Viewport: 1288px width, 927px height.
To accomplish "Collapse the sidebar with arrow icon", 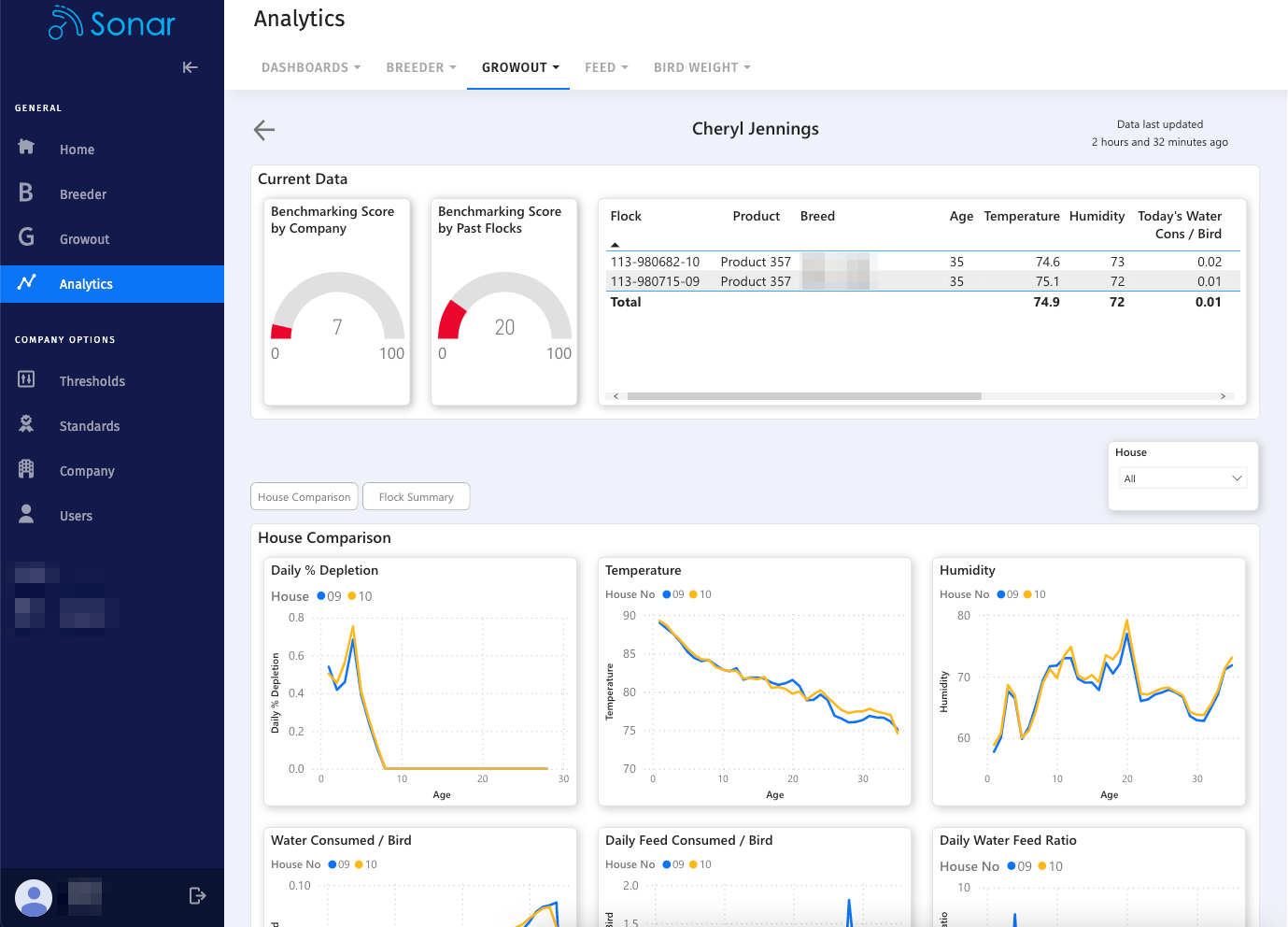I will point(190,67).
